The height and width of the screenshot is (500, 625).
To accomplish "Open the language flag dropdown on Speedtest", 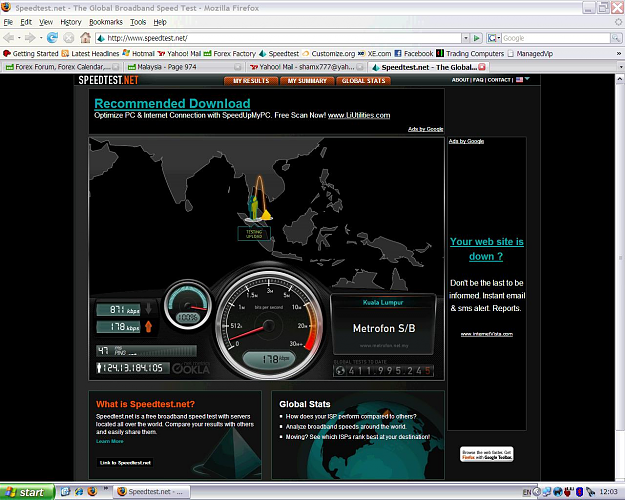I will click(x=523, y=80).
